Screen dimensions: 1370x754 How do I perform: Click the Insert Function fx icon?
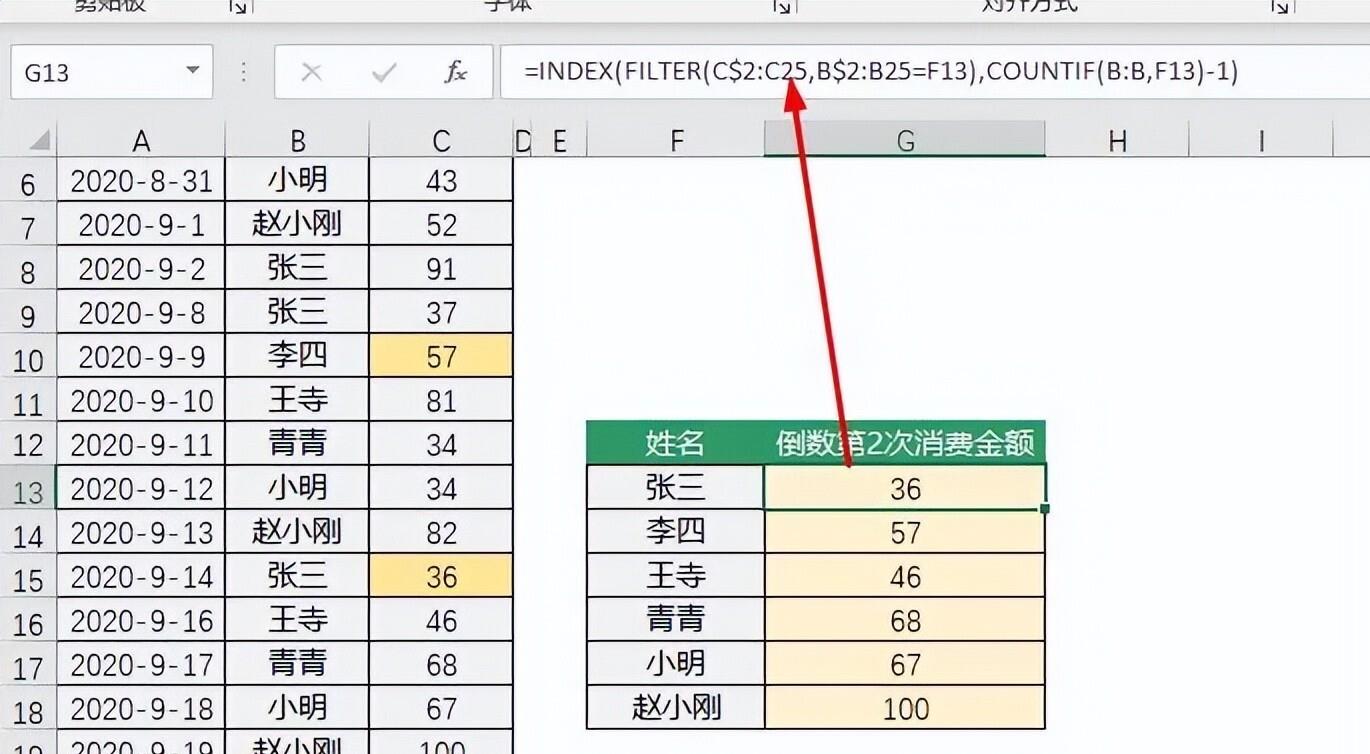[x=455, y=72]
